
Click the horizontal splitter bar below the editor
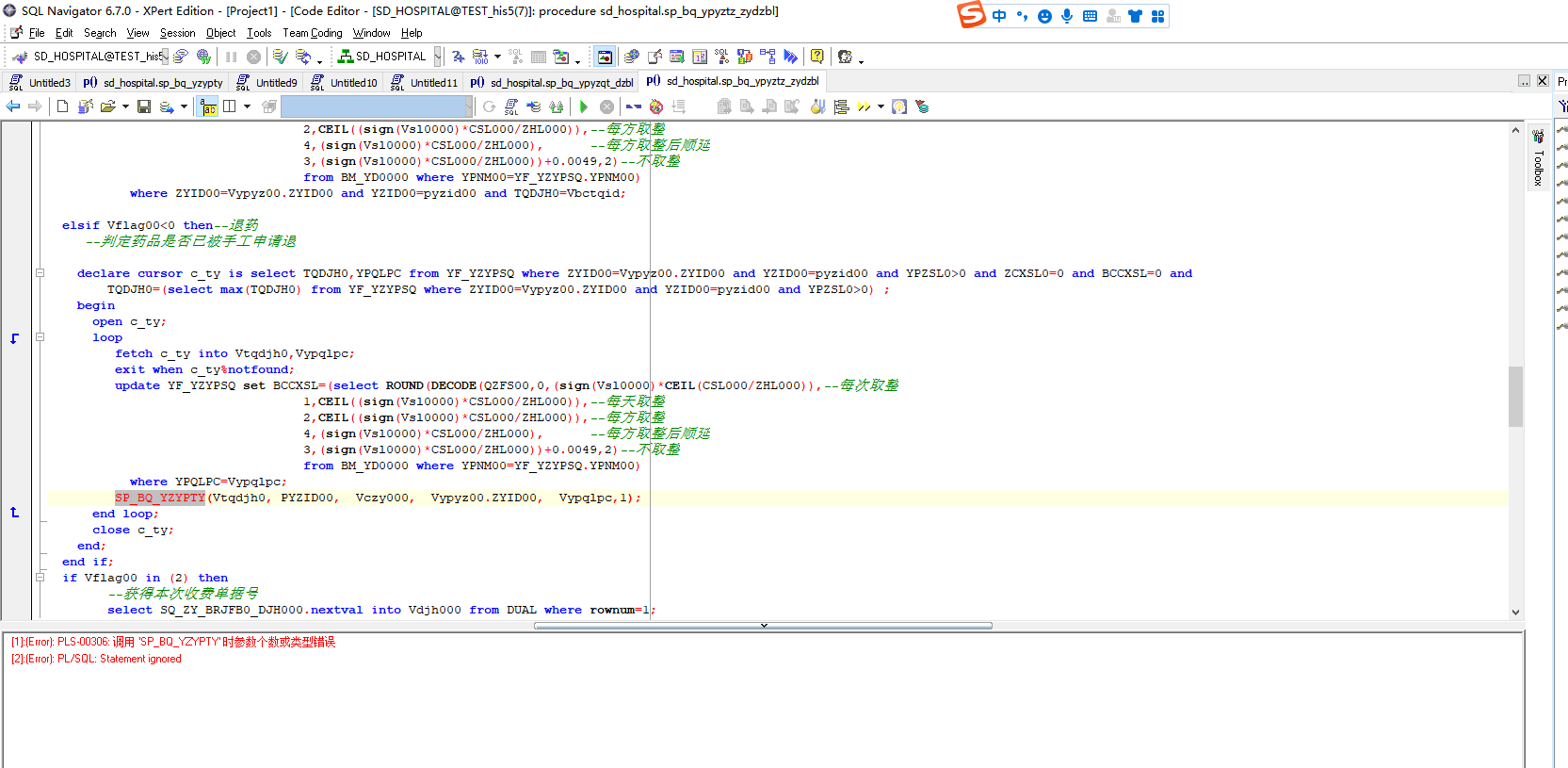point(763,625)
